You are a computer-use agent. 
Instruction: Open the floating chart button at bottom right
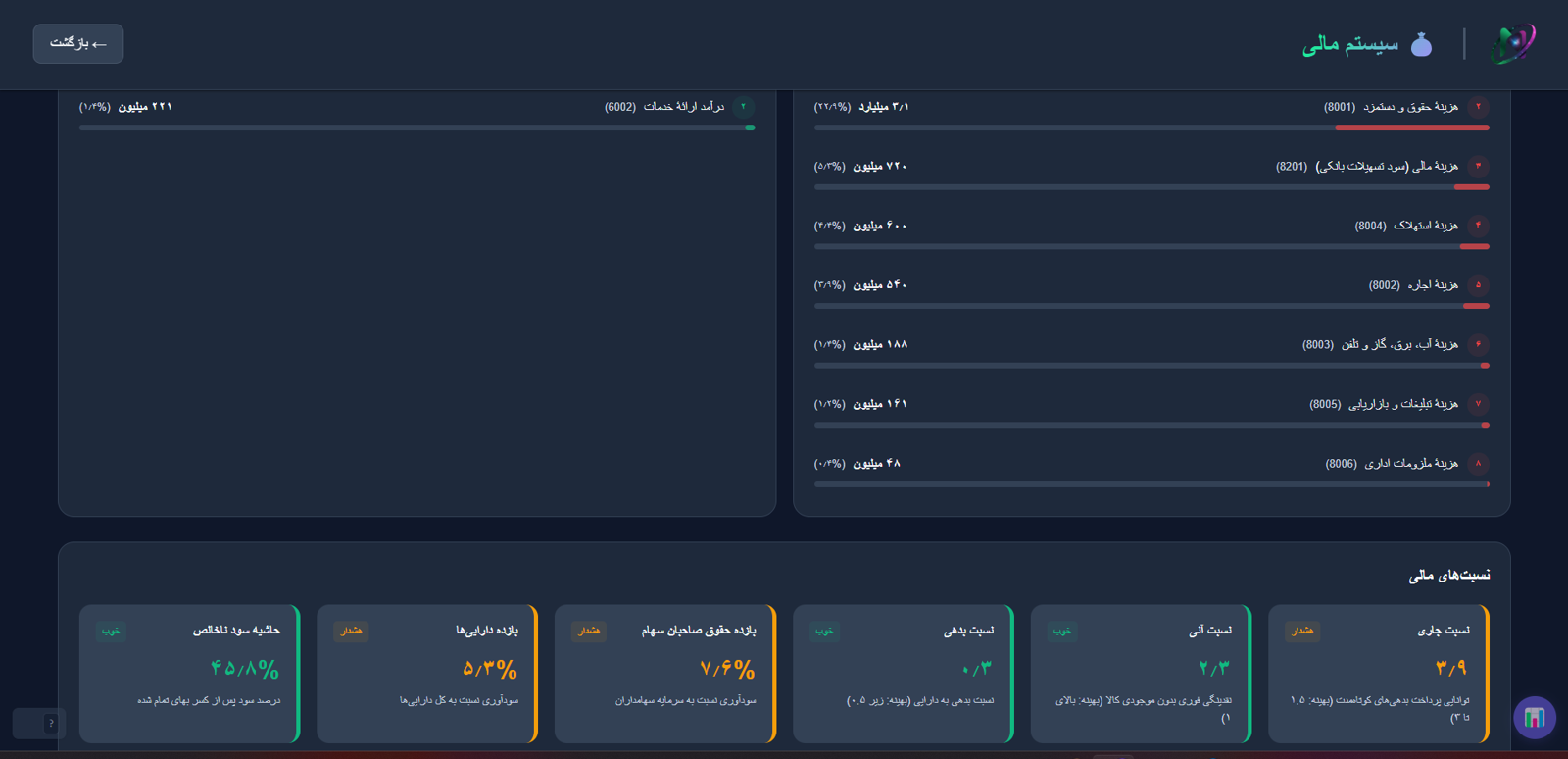tap(1535, 718)
